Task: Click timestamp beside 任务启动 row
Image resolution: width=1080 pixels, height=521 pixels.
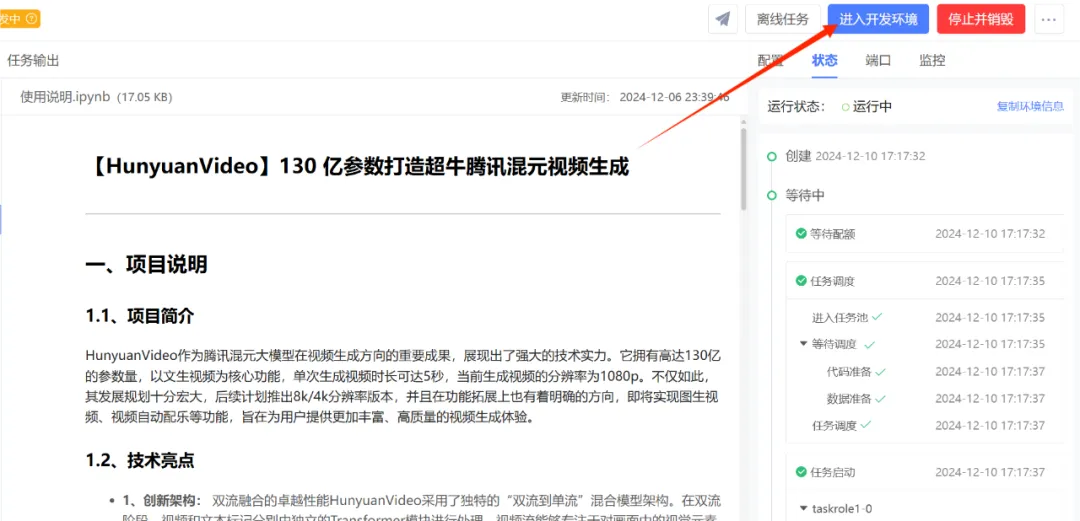Action: pyautogui.click(x=990, y=472)
